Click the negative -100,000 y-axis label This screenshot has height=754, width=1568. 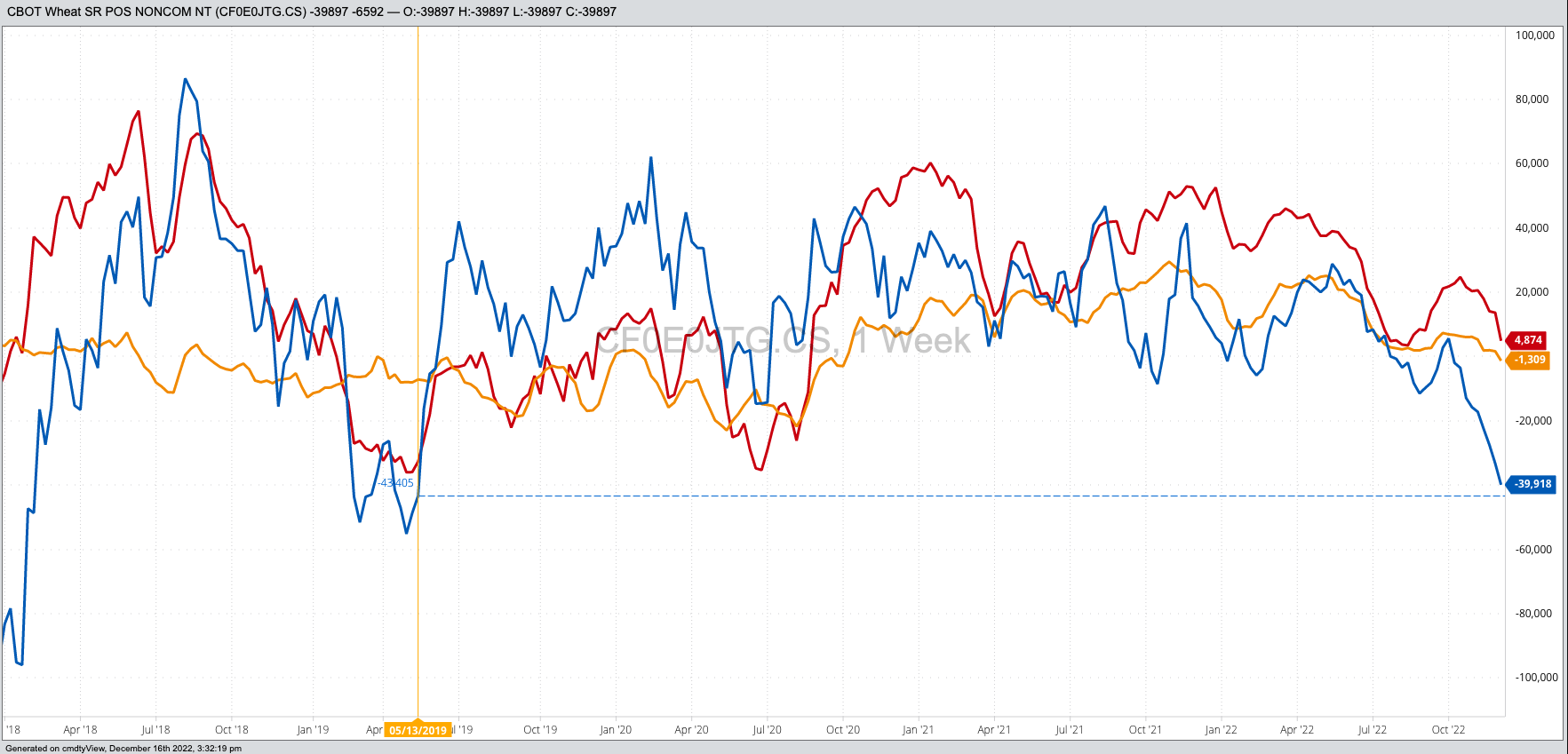[x=1536, y=678]
